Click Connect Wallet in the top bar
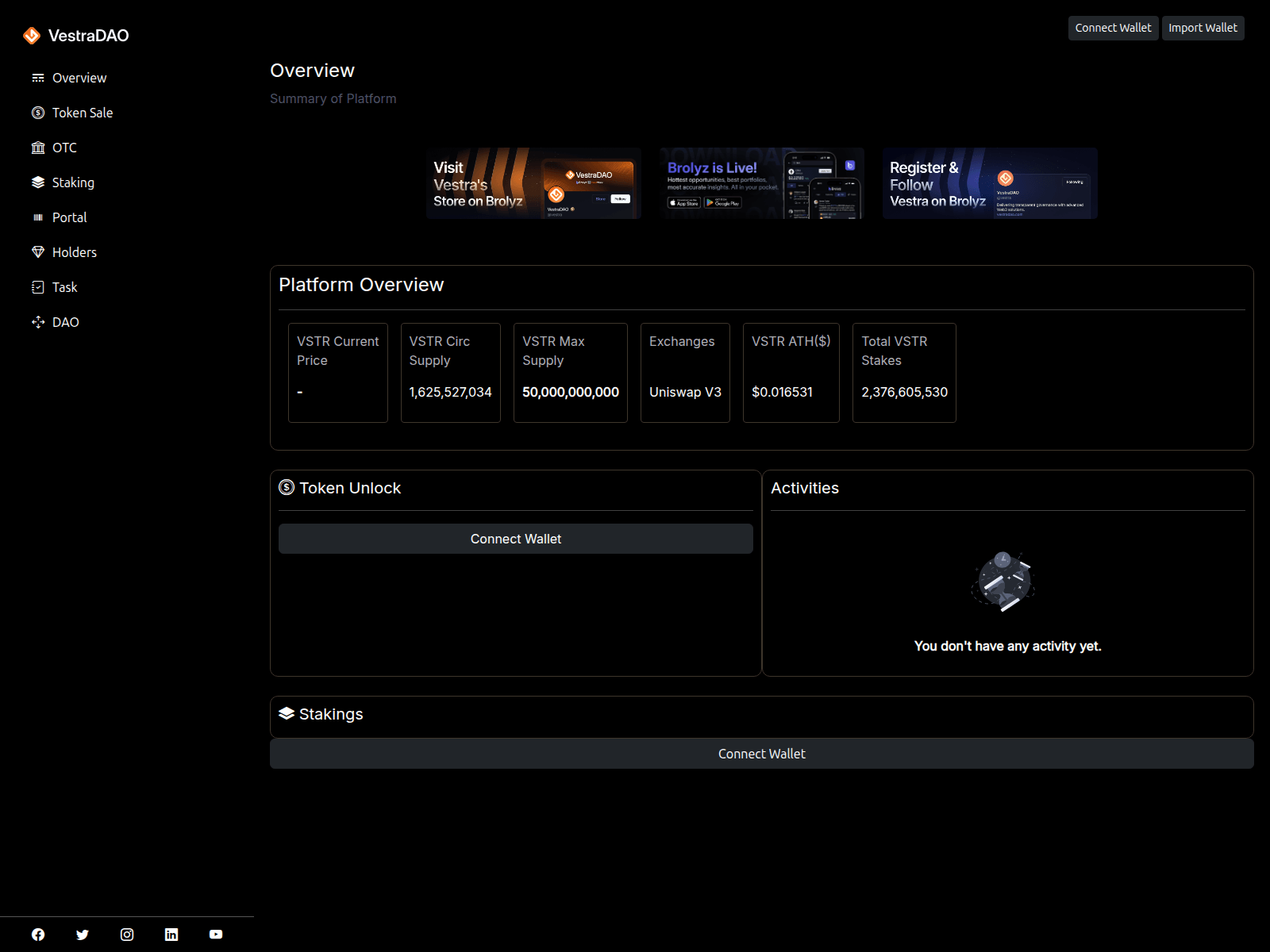Screen dimensions: 1270x952 [1113, 28]
